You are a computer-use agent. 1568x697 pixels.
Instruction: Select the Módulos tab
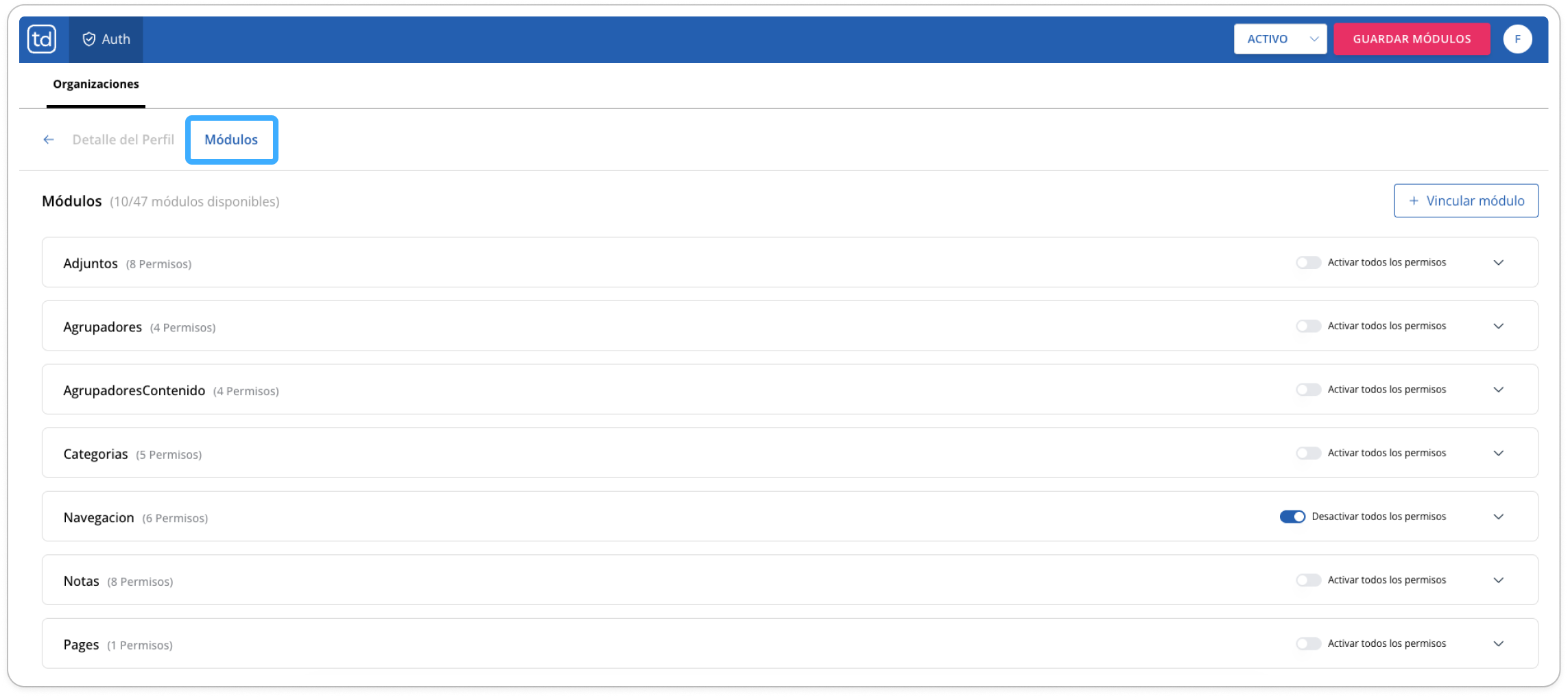(x=231, y=140)
